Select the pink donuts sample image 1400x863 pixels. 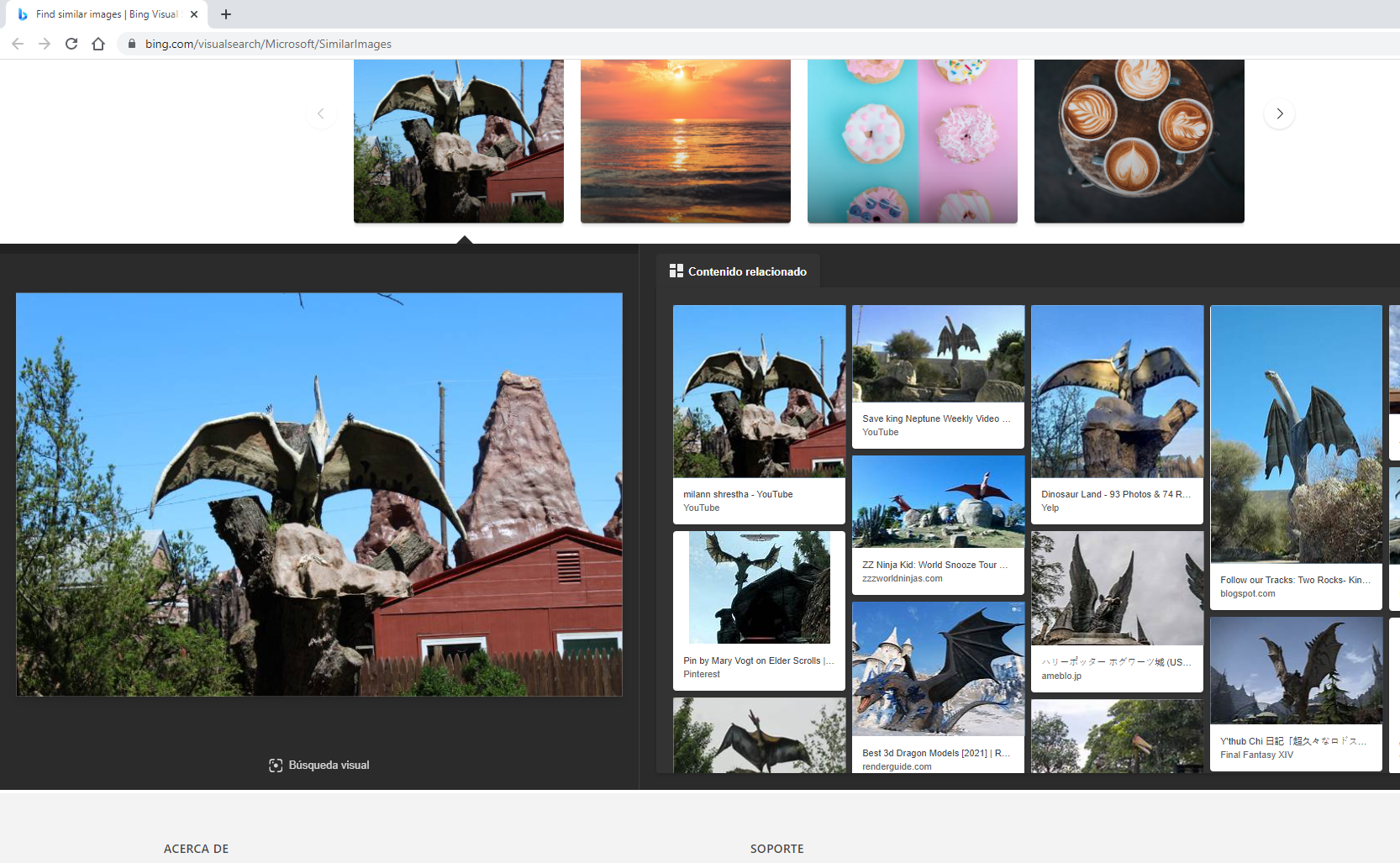pyautogui.click(x=912, y=140)
